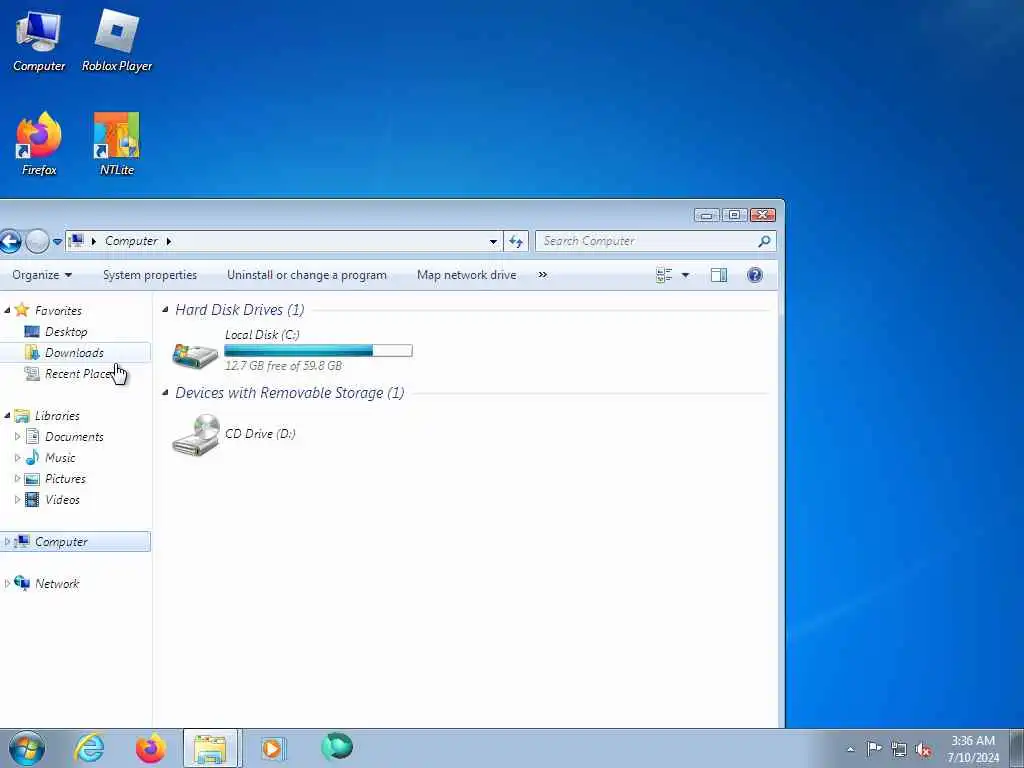The image size is (1024, 768).
Task: Select Libraries in navigation pane
Action: (x=57, y=416)
